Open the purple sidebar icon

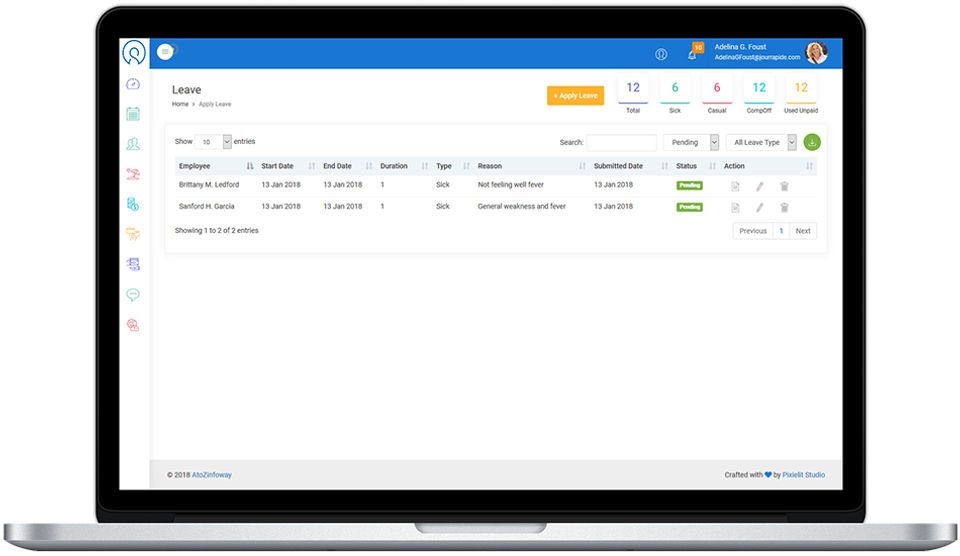click(133, 264)
